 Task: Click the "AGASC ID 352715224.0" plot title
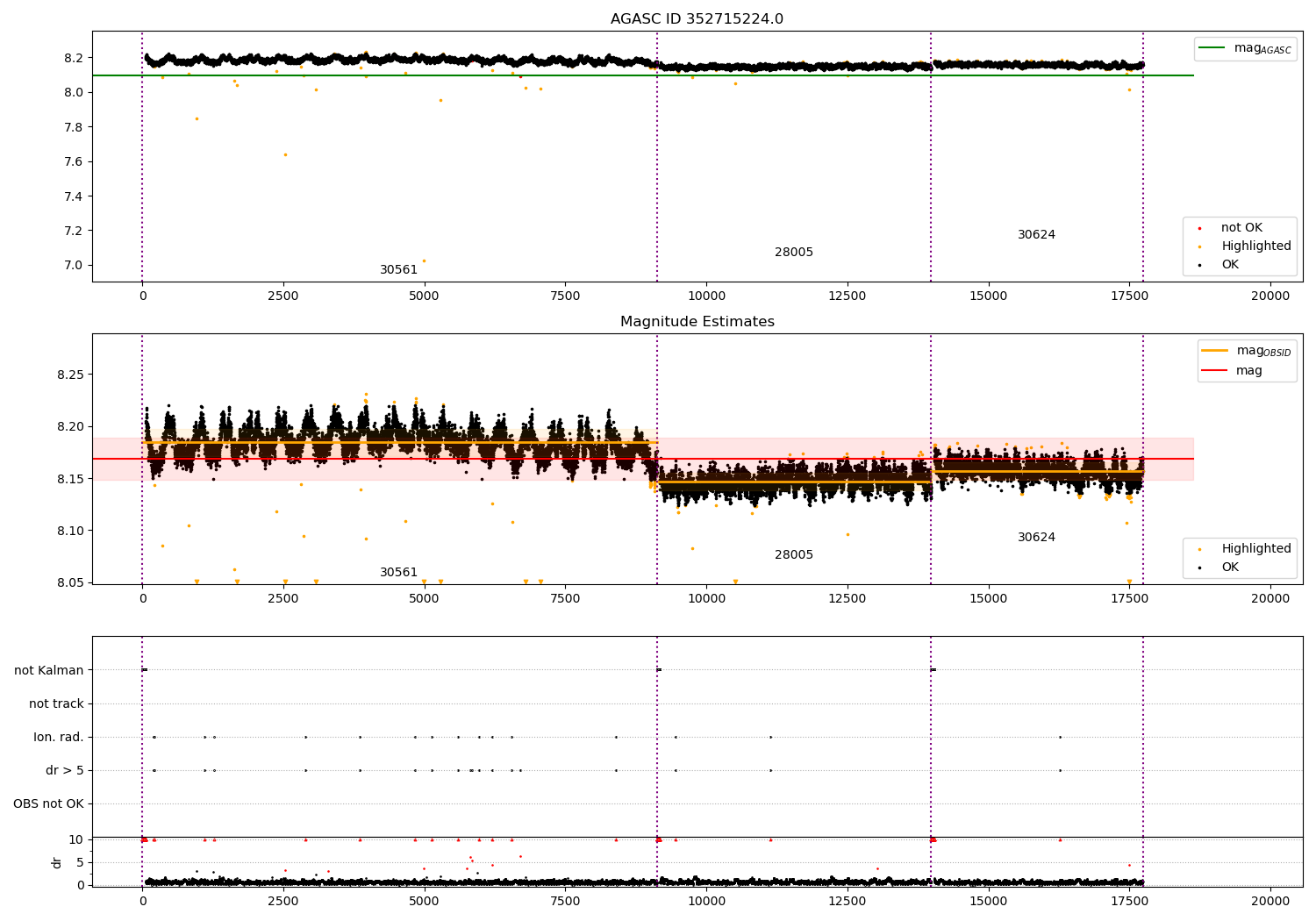tap(697, 19)
